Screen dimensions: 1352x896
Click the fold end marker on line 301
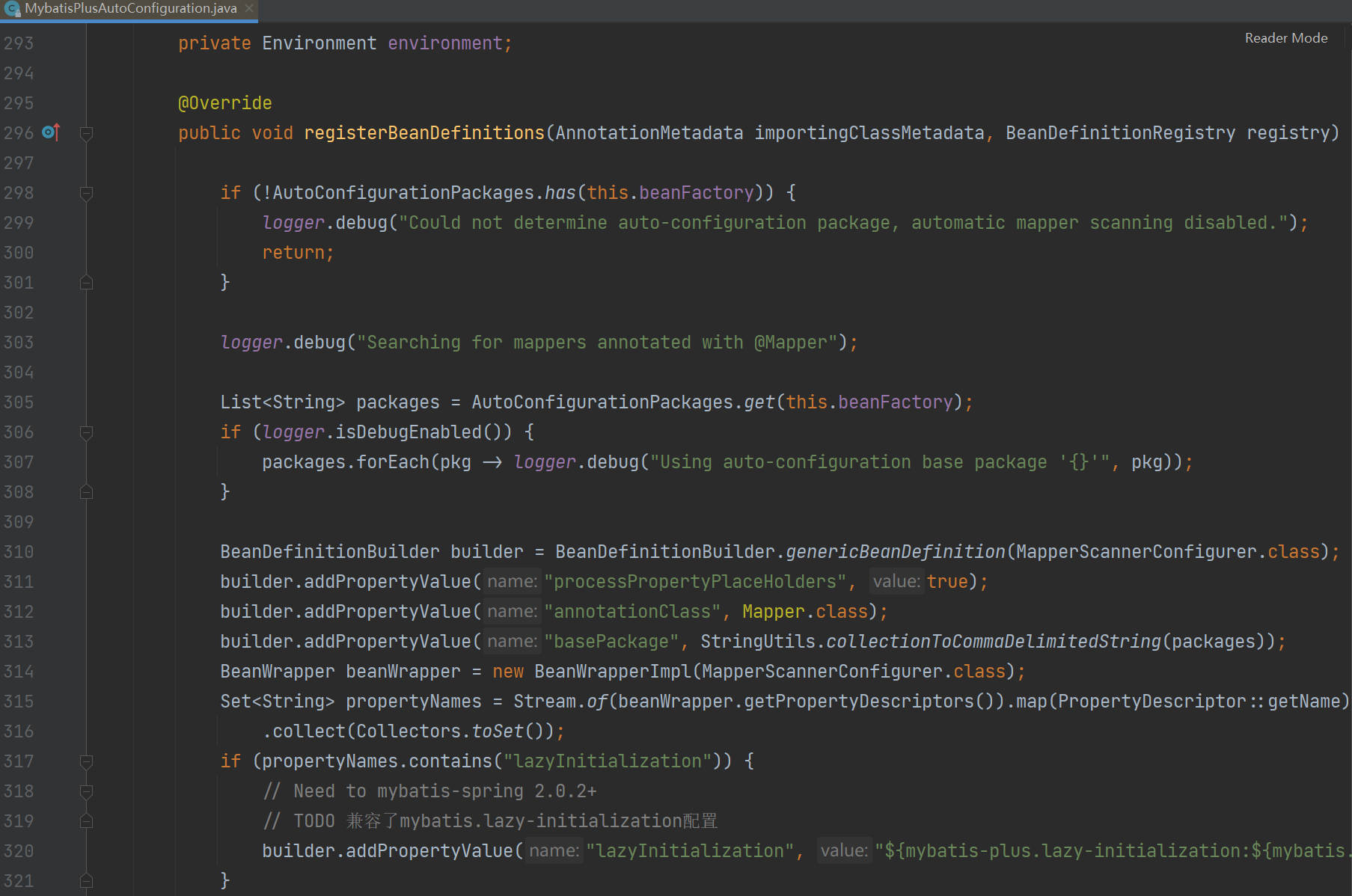pos(86,283)
